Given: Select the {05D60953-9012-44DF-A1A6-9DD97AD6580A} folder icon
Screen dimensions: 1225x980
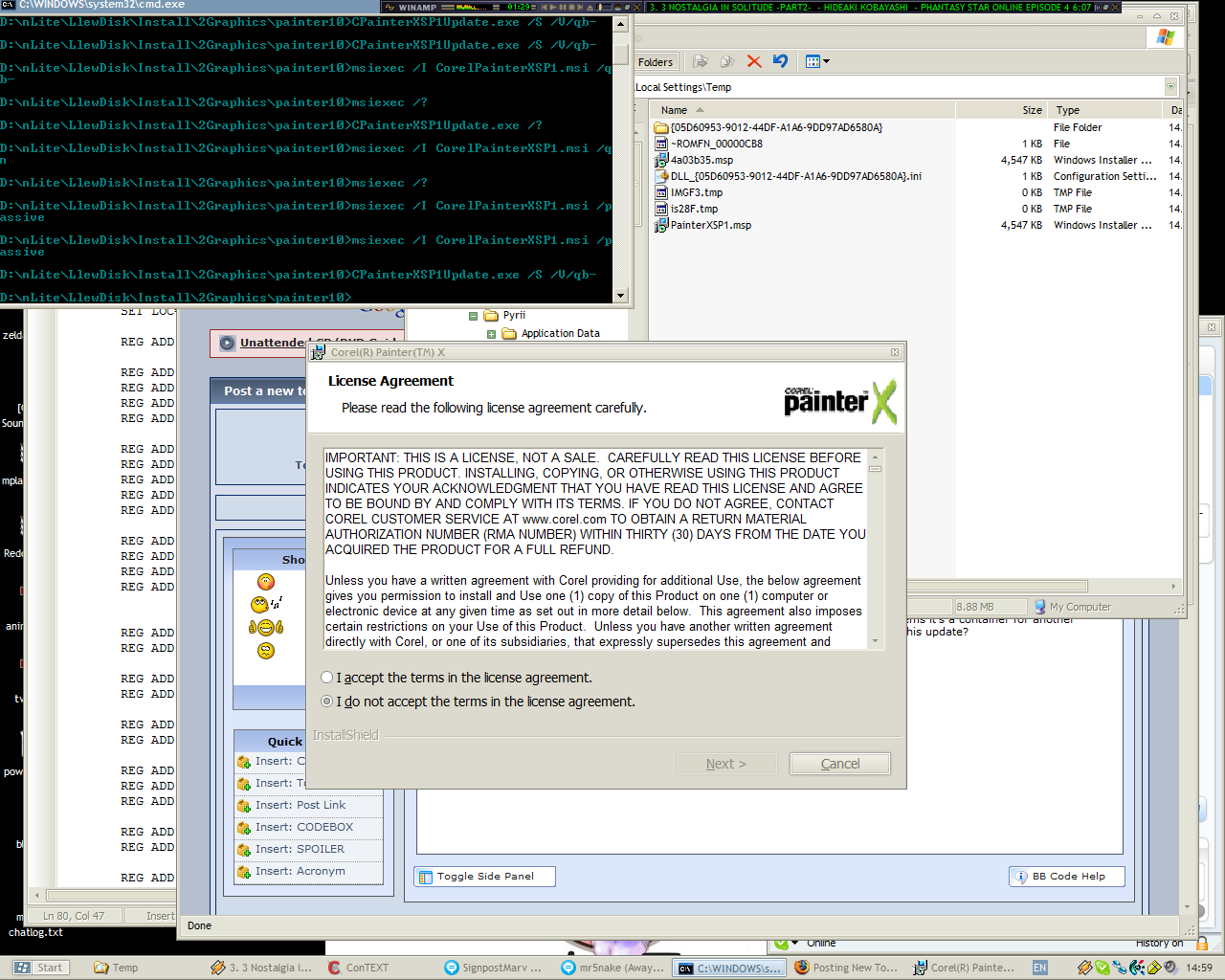Looking at the screenshot, I should click(661, 127).
